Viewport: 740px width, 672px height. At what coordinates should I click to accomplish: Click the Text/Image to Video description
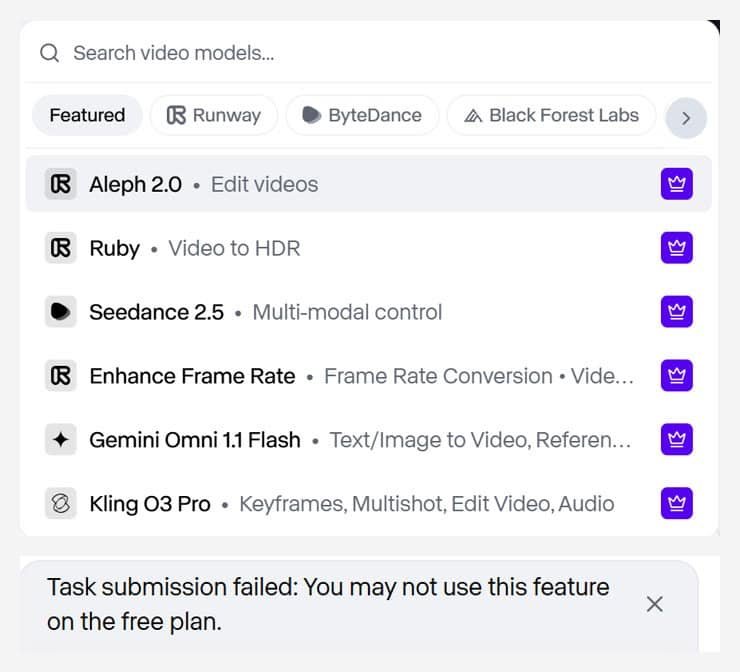click(x=479, y=440)
